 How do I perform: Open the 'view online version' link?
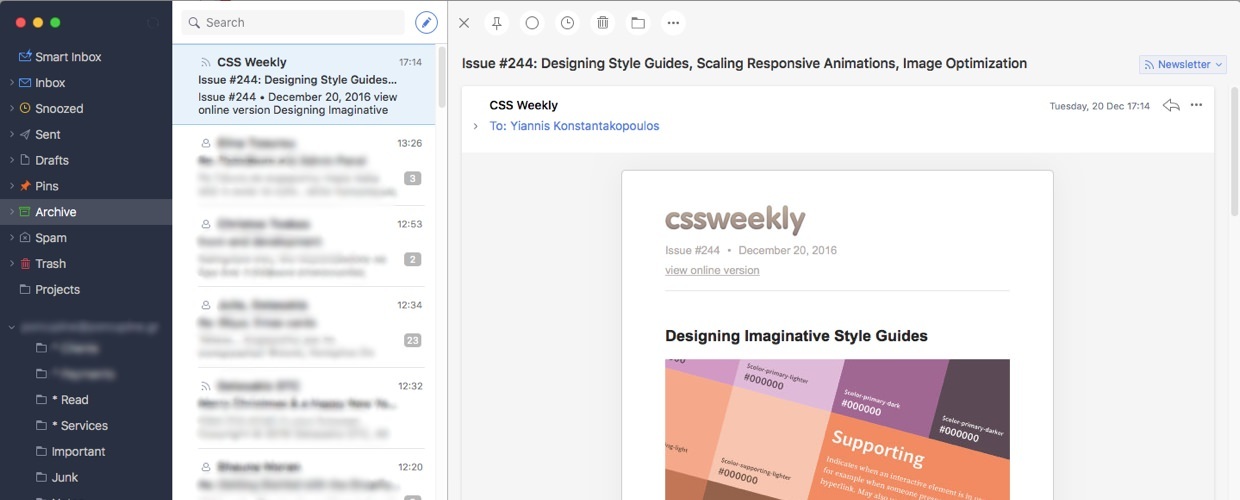[x=712, y=270]
